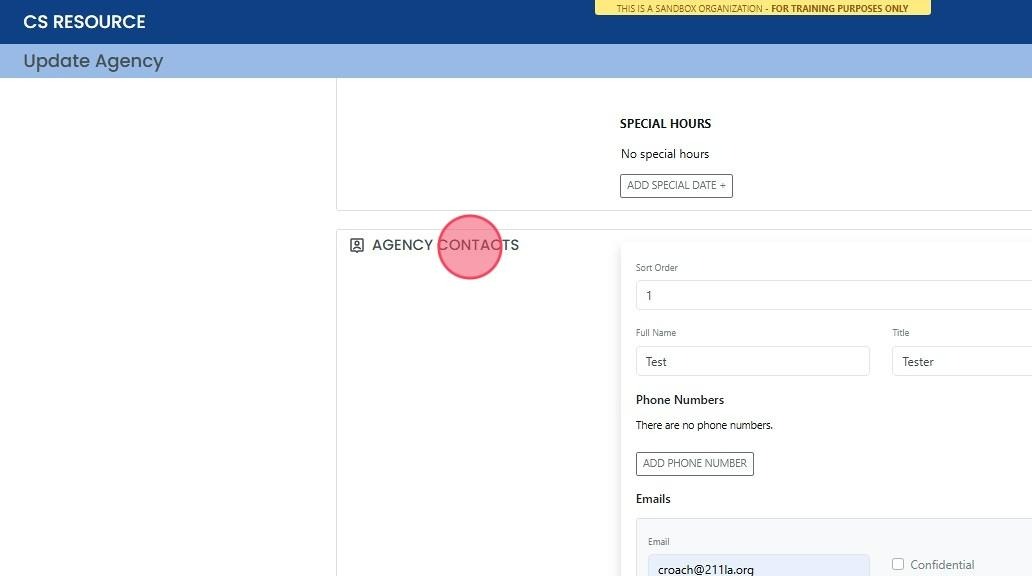Screen dimensions: 1032x576
Task: Click the AGENCY CONTACTS section heading
Action: click(445, 245)
